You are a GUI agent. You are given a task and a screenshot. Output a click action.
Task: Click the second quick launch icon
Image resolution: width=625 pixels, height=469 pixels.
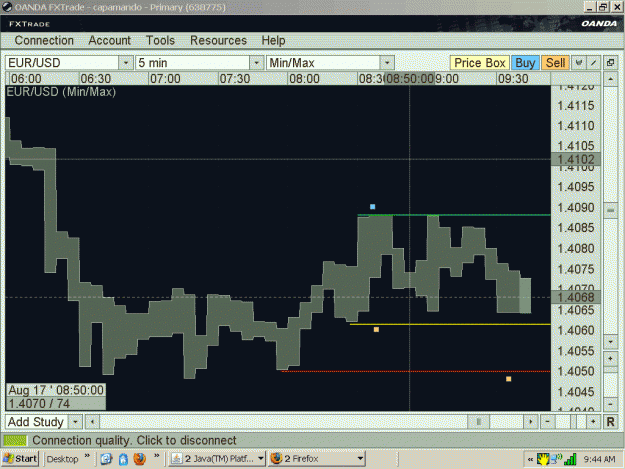tap(123, 459)
